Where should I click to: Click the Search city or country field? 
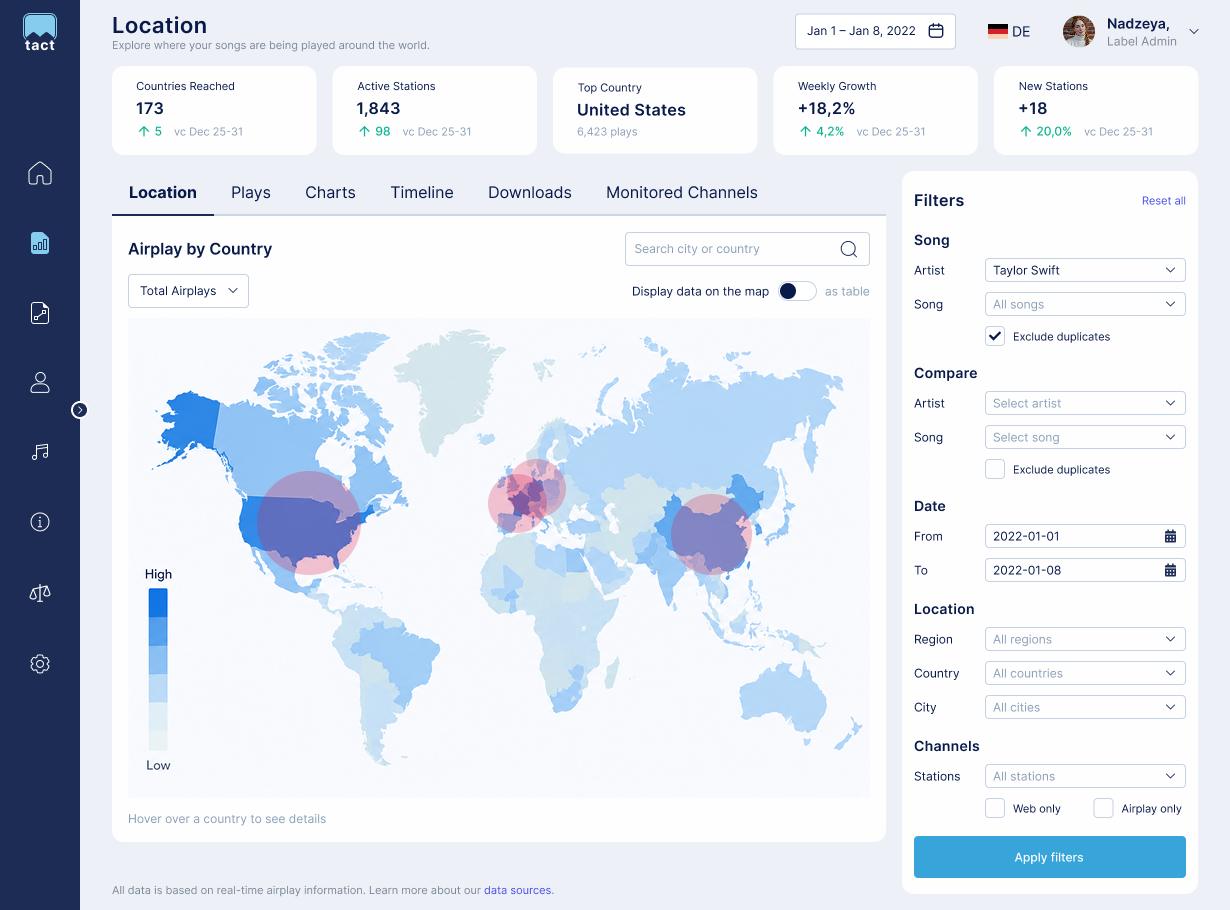(747, 249)
